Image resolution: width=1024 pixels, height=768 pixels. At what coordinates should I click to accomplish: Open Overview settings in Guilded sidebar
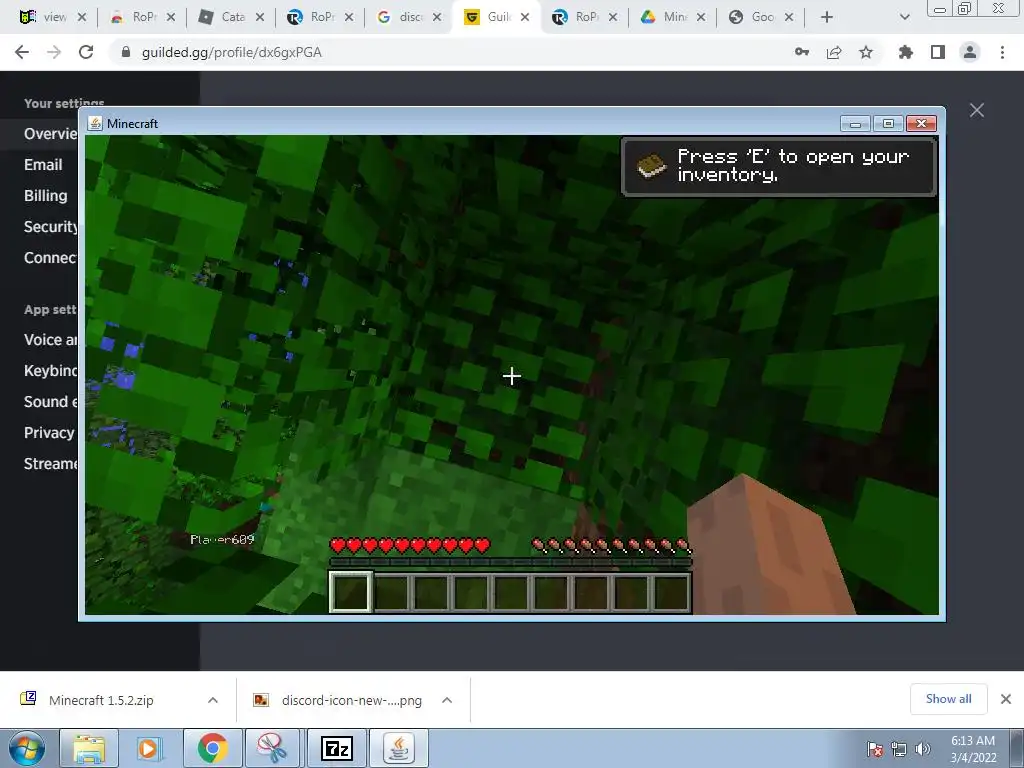tap(50, 134)
